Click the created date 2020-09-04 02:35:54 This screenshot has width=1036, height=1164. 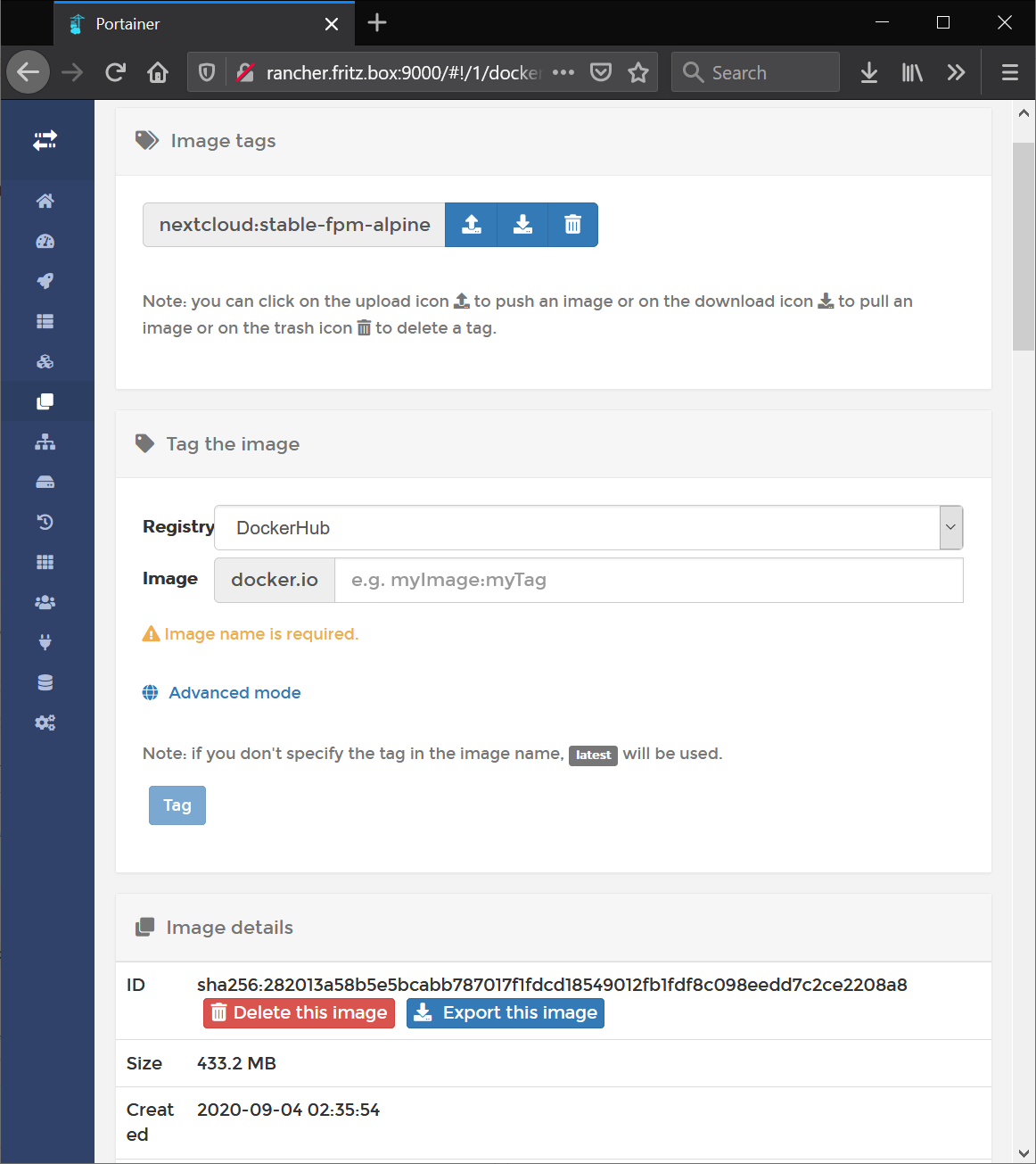(x=288, y=1110)
